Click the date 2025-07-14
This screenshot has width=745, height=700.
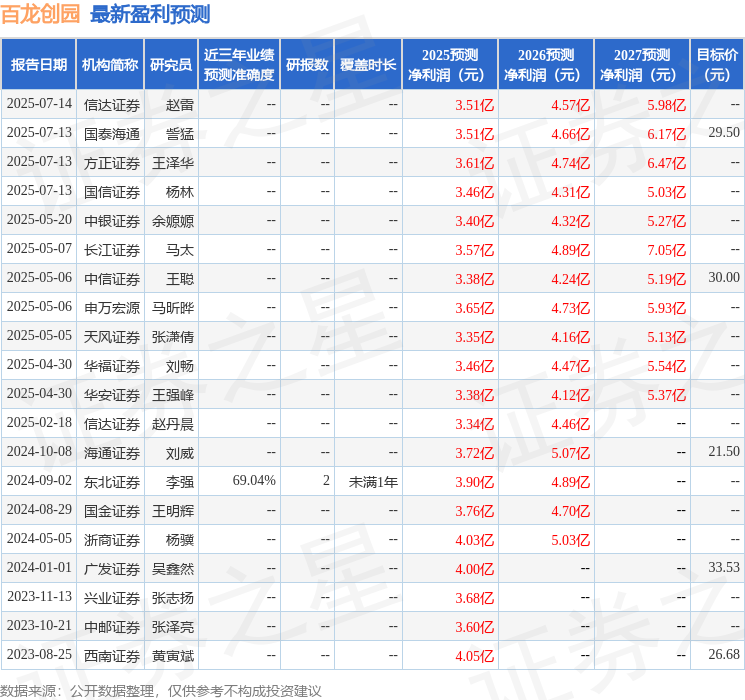point(39,104)
